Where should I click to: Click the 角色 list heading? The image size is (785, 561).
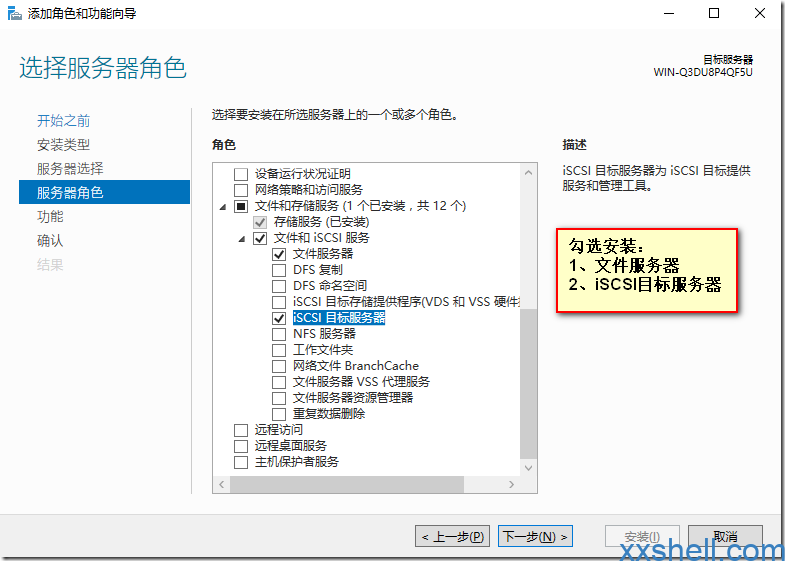pos(224,145)
